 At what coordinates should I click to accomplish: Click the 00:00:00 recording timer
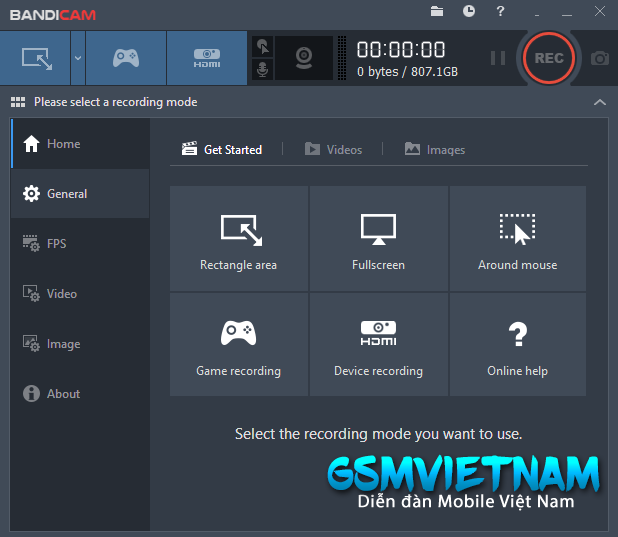[x=401, y=50]
